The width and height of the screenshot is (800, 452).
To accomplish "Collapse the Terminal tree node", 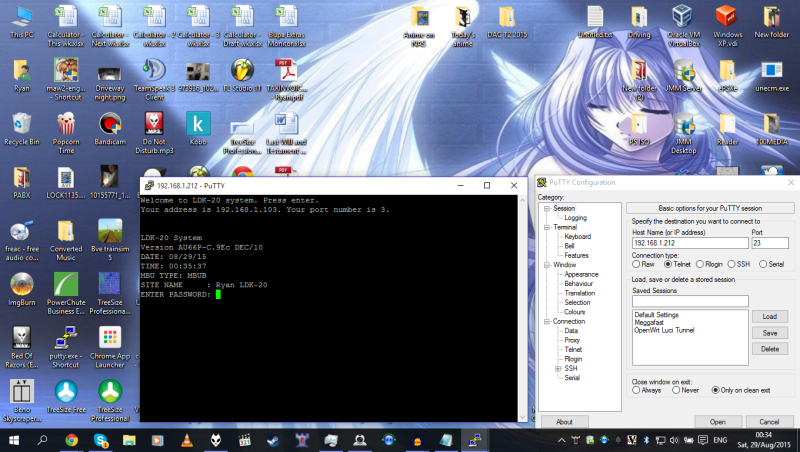I will 547,228.
